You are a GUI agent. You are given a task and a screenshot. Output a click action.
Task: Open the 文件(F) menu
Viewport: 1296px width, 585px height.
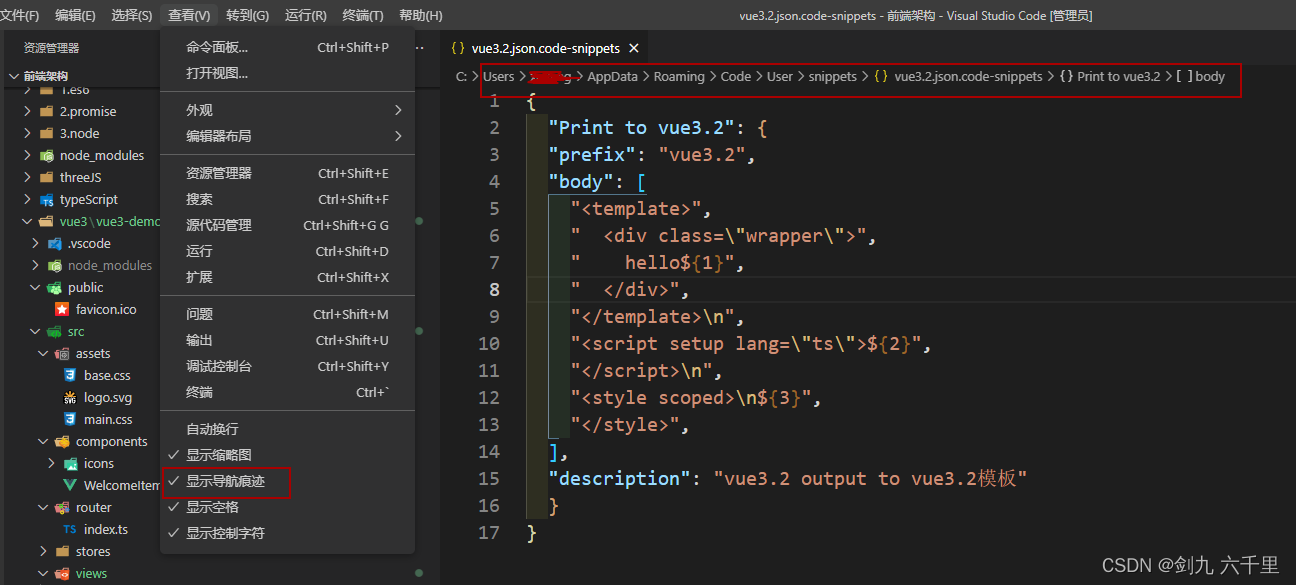[x=20, y=15]
